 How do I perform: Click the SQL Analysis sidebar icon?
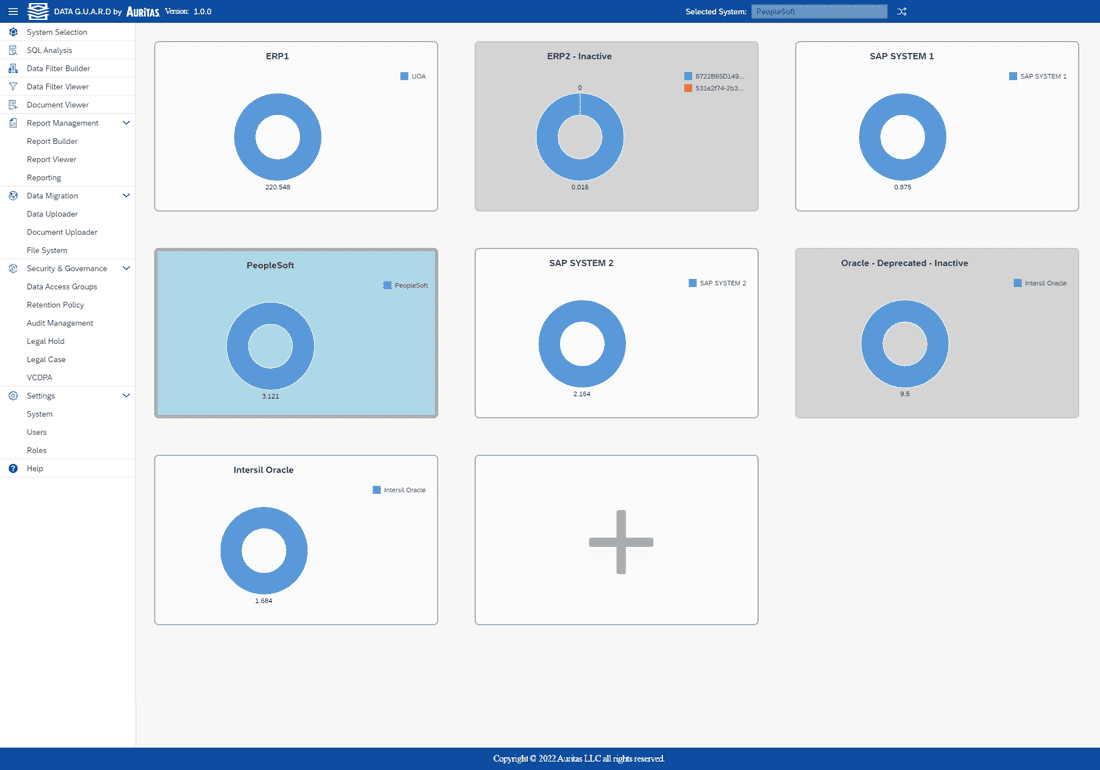pyautogui.click(x=13, y=50)
